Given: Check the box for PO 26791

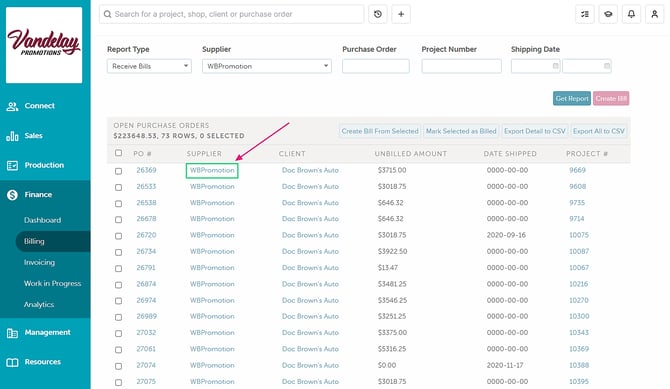Looking at the screenshot, I should (x=118, y=268).
